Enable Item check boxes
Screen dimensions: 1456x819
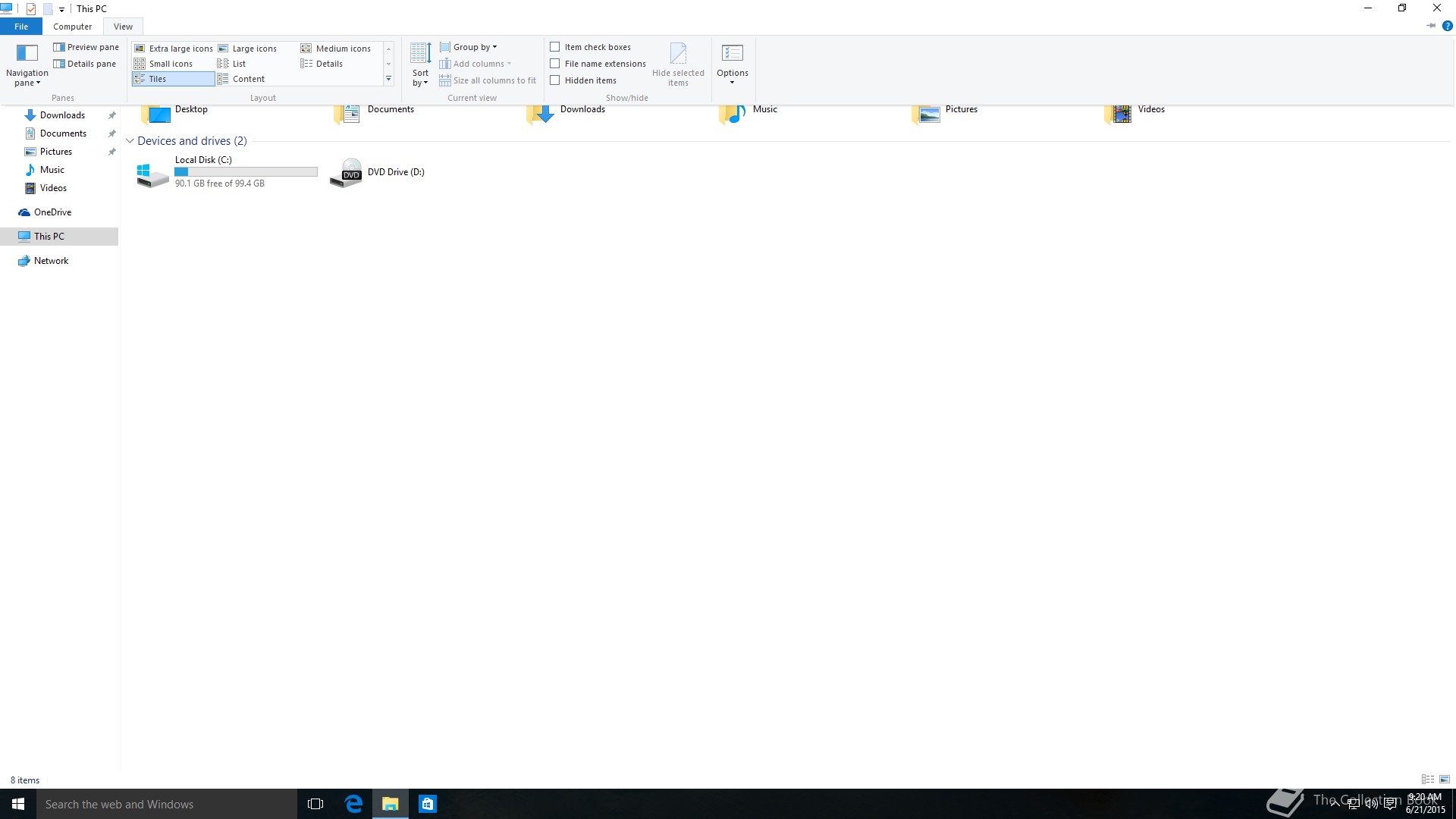[x=591, y=47]
